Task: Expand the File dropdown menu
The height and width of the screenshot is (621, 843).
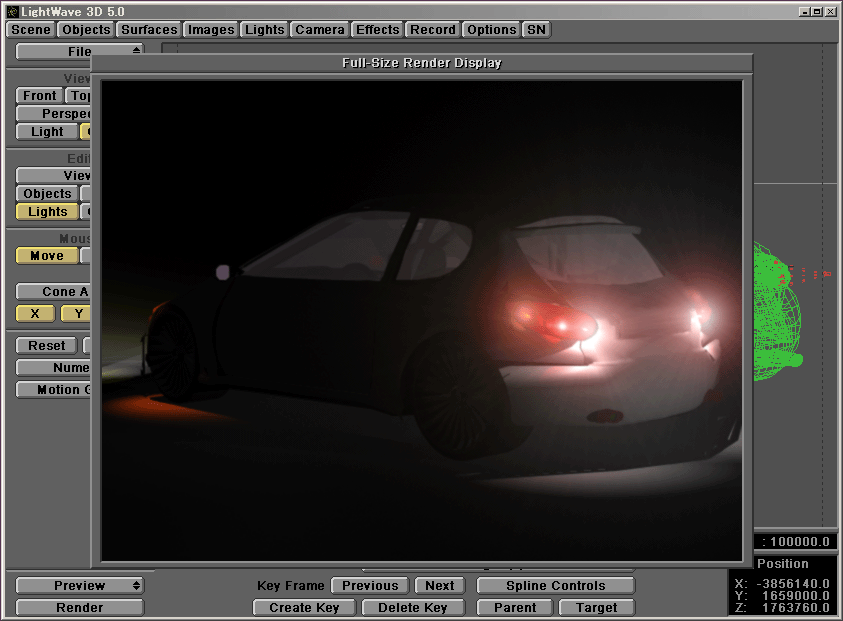Action: pos(80,51)
